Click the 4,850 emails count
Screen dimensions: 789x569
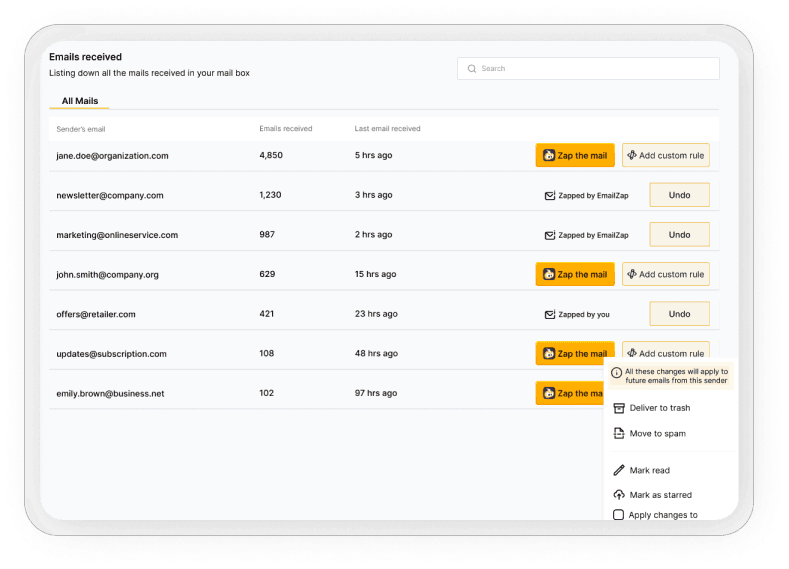271,155
